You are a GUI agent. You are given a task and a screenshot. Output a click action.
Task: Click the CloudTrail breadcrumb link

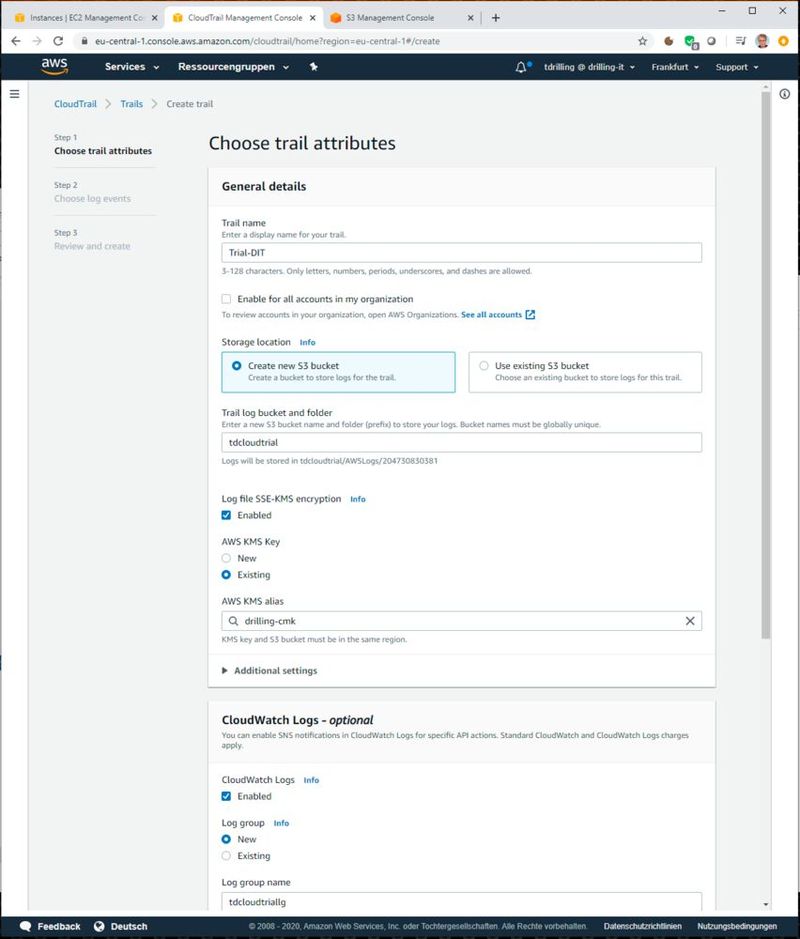(75, 104)
